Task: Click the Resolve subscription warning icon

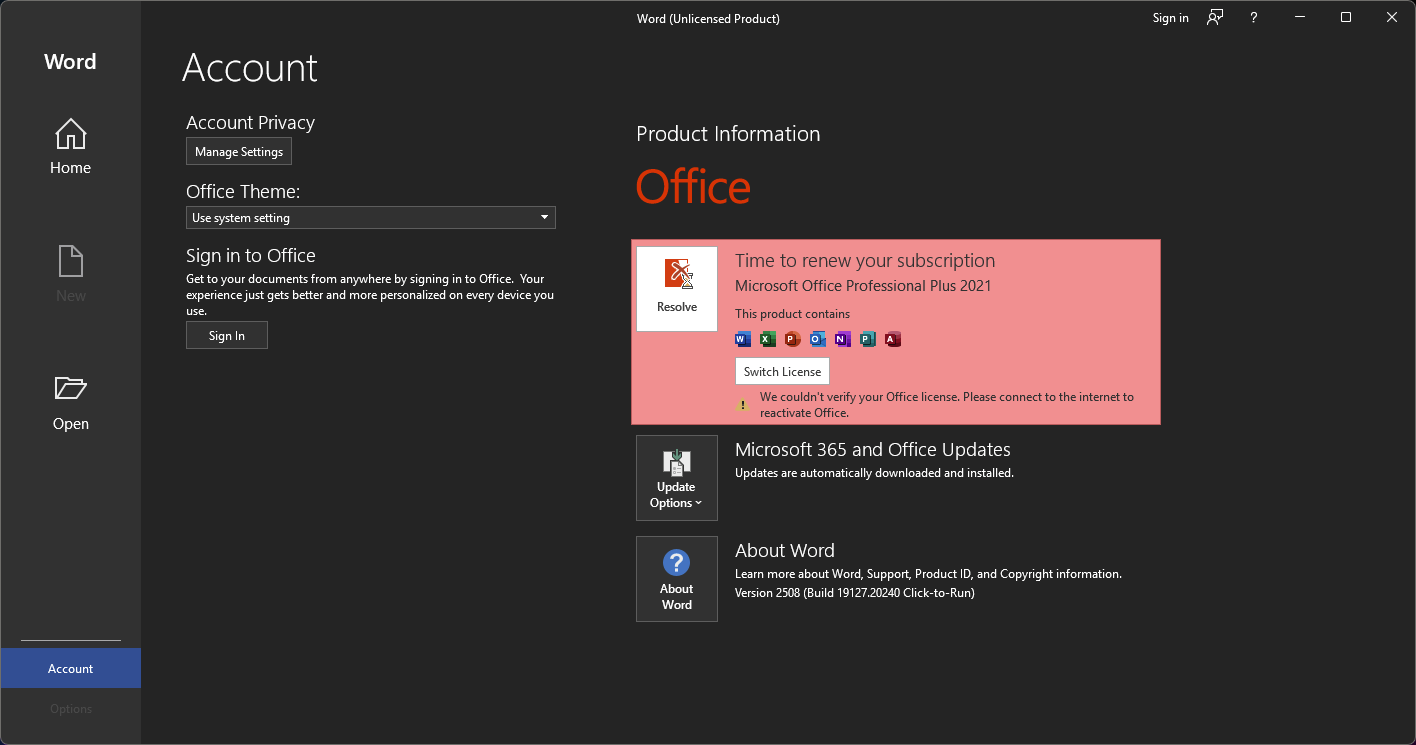Action: tap(676, 280)
